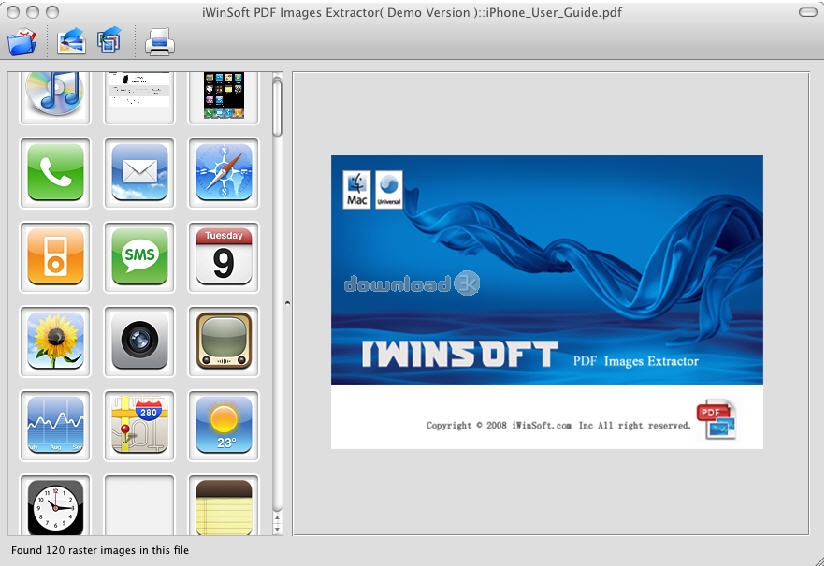Select the Stocks chart icon thumbnail
The height and width of the screenshot is (566, 825).
55,426
